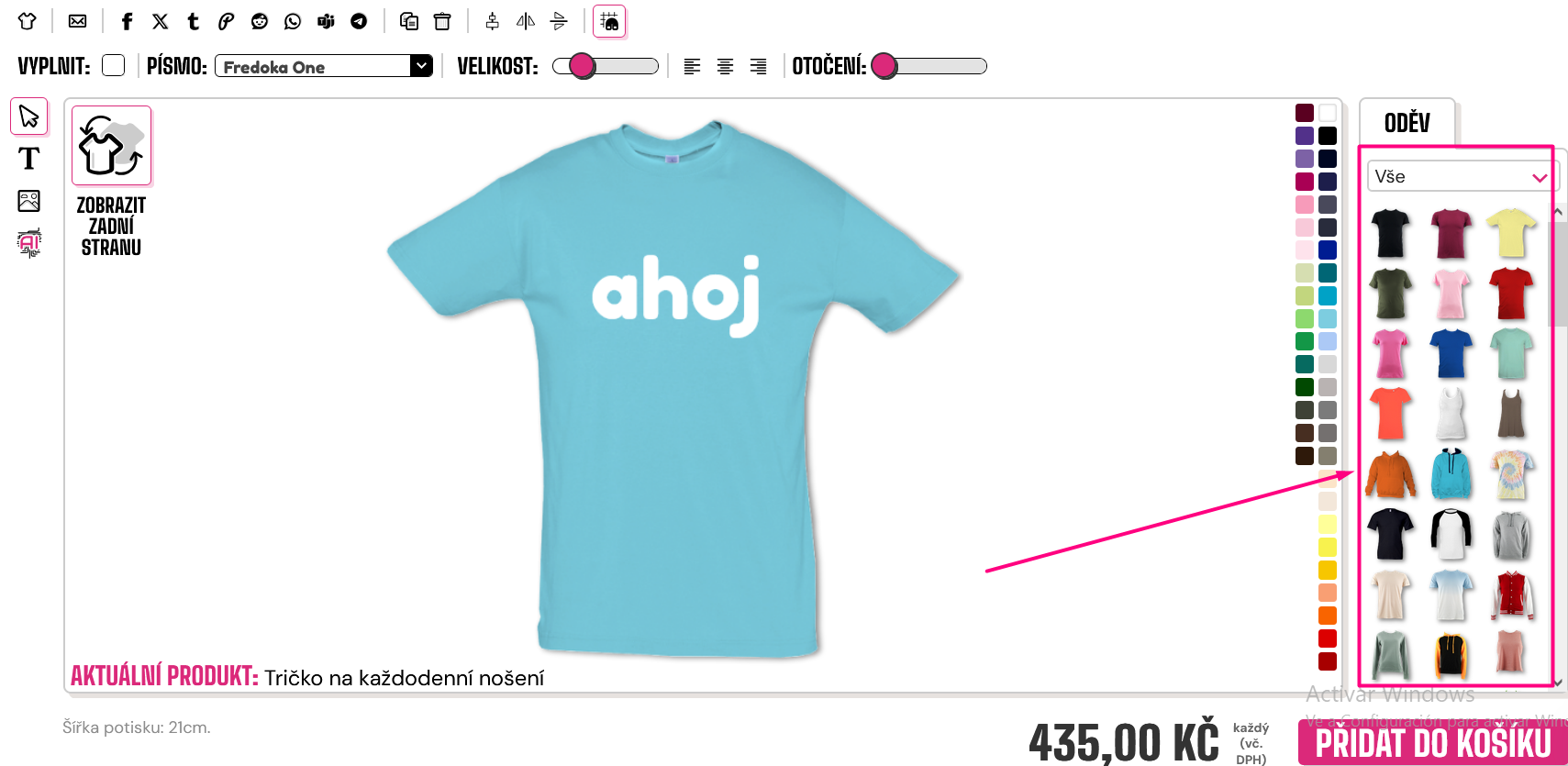
Task: Open the Fredoka One font dropdown
Action: [x=324, y=66]
